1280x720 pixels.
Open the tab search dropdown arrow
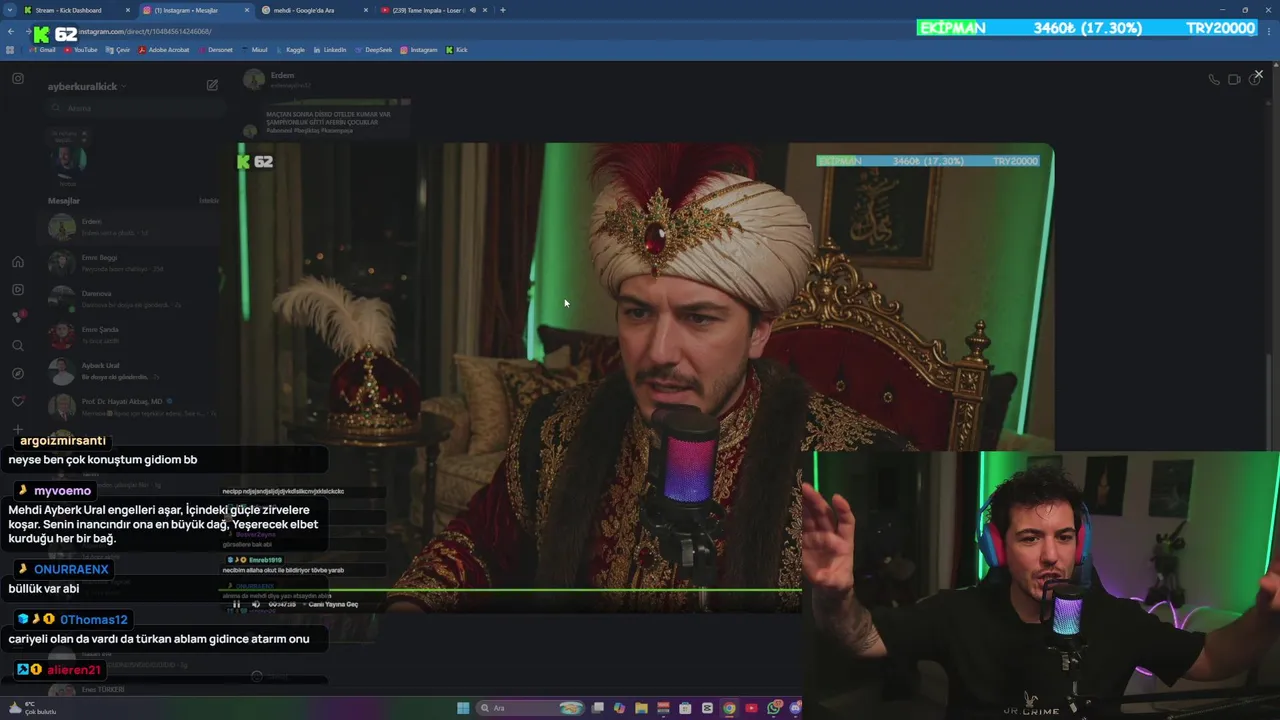[x=9, y=10]
